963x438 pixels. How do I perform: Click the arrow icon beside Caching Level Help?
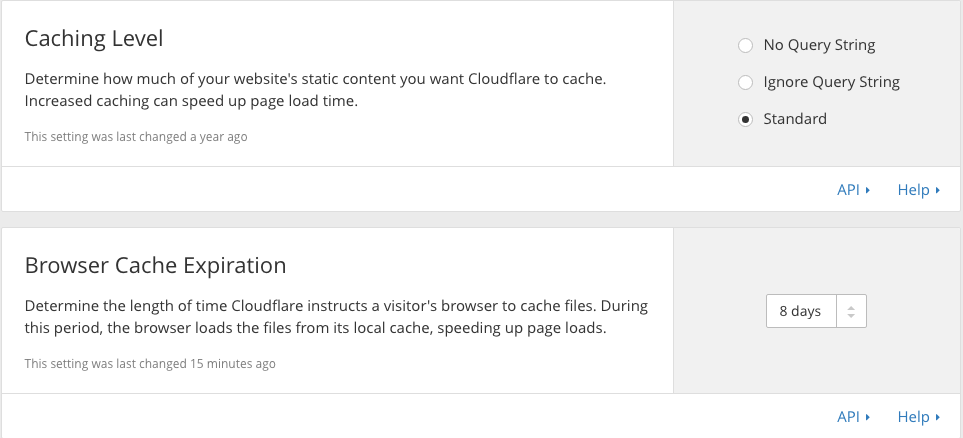click(x=938, y=190)
